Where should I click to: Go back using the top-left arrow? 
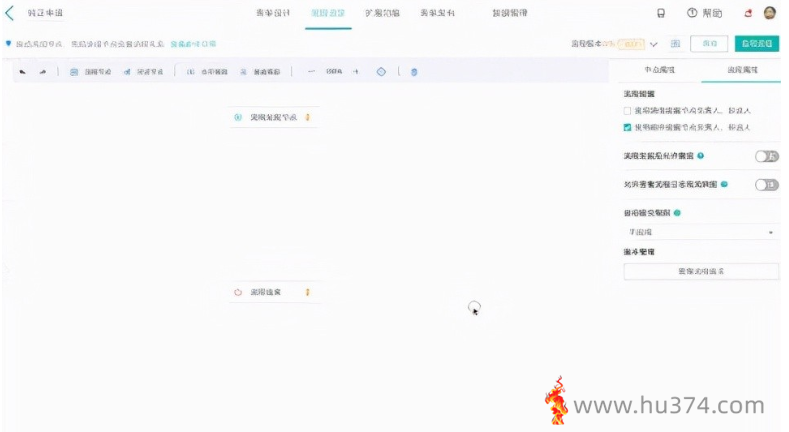(x=10, y=13)
